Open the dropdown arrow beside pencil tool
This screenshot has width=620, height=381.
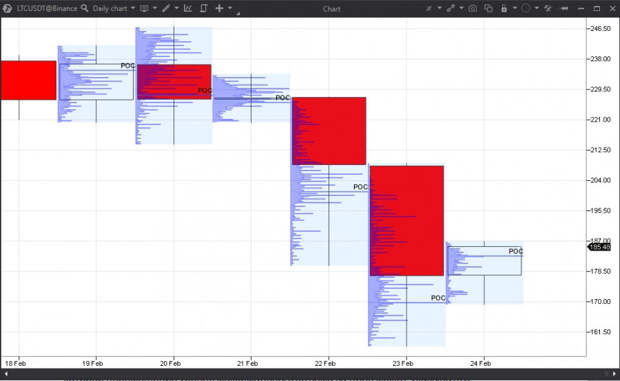pyautogui.click(x=177, y=8)
